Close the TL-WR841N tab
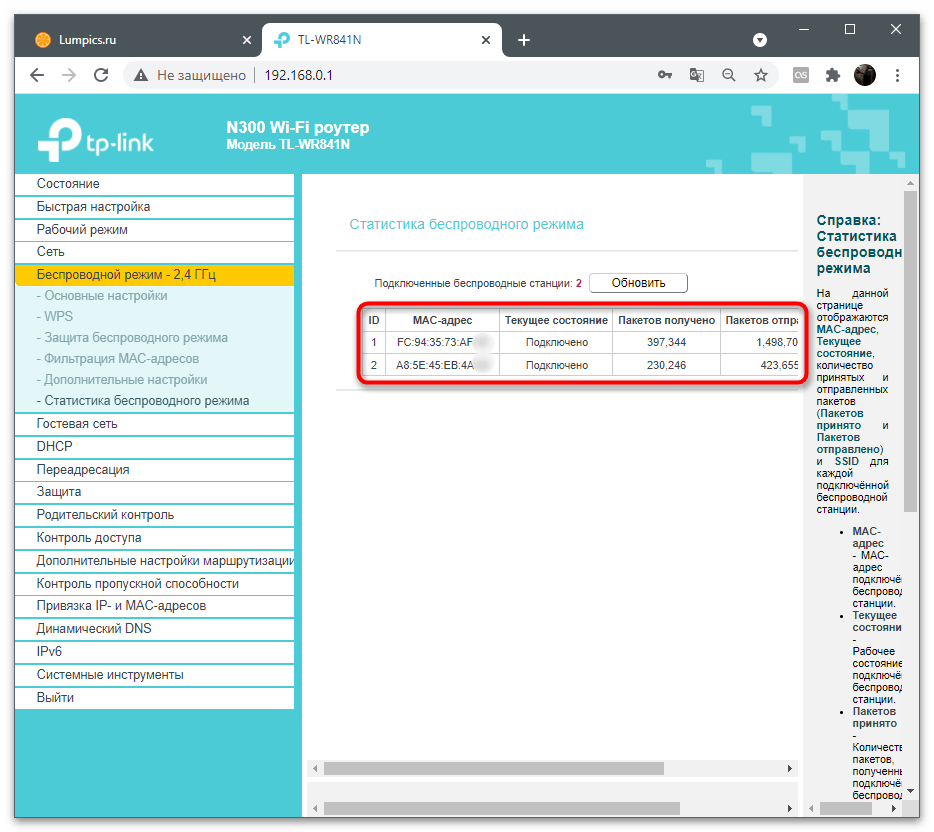The height and width of the screenshot is (832, 934). click(x=486, y=40)
